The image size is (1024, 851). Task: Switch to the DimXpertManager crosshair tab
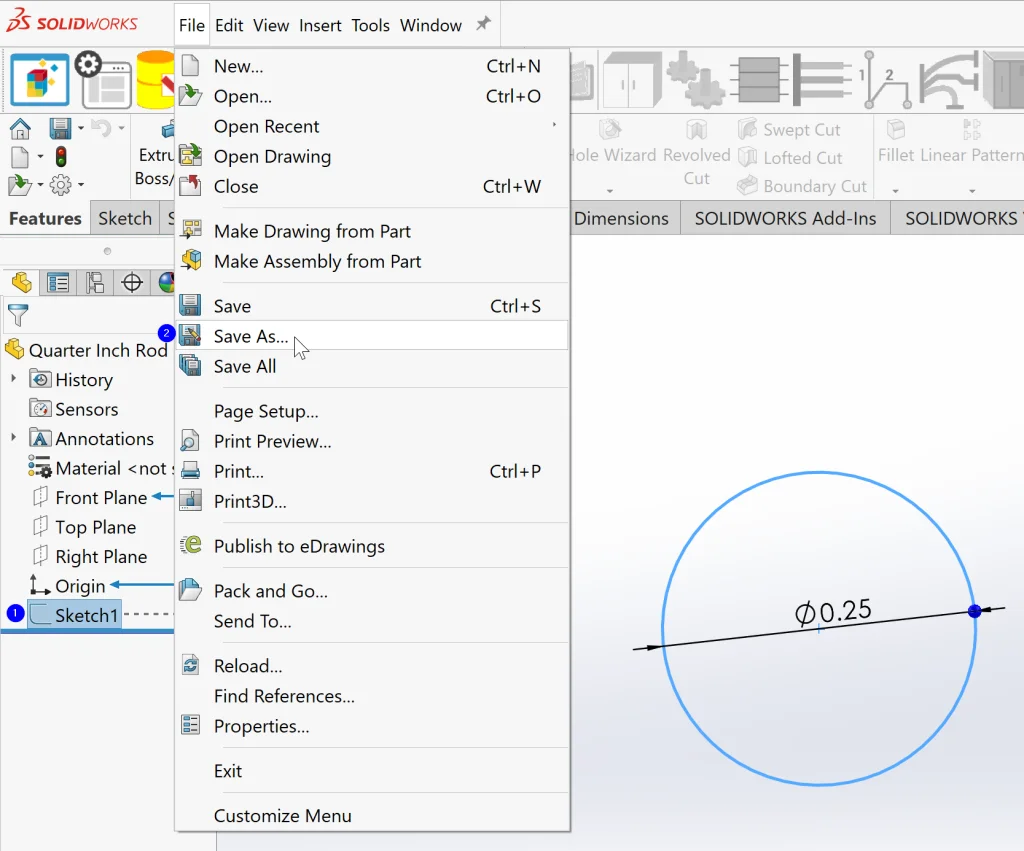(131, 283)
